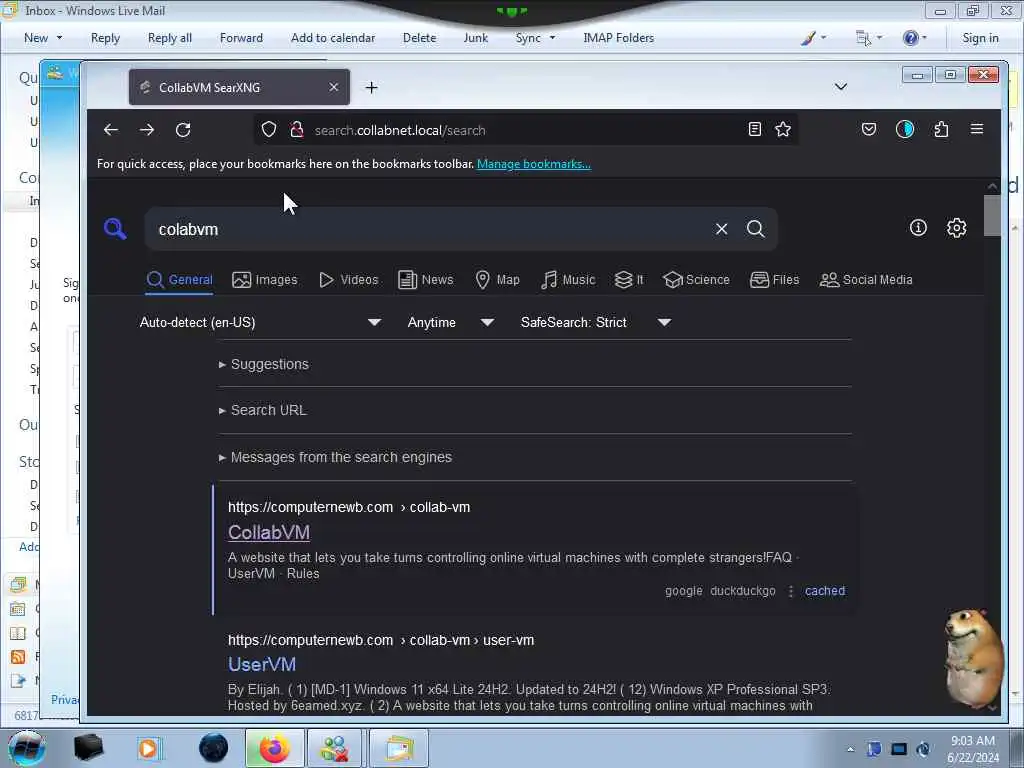
Task: Click Reply in Windows Live Mail toolbar
Action: point(105,38)
